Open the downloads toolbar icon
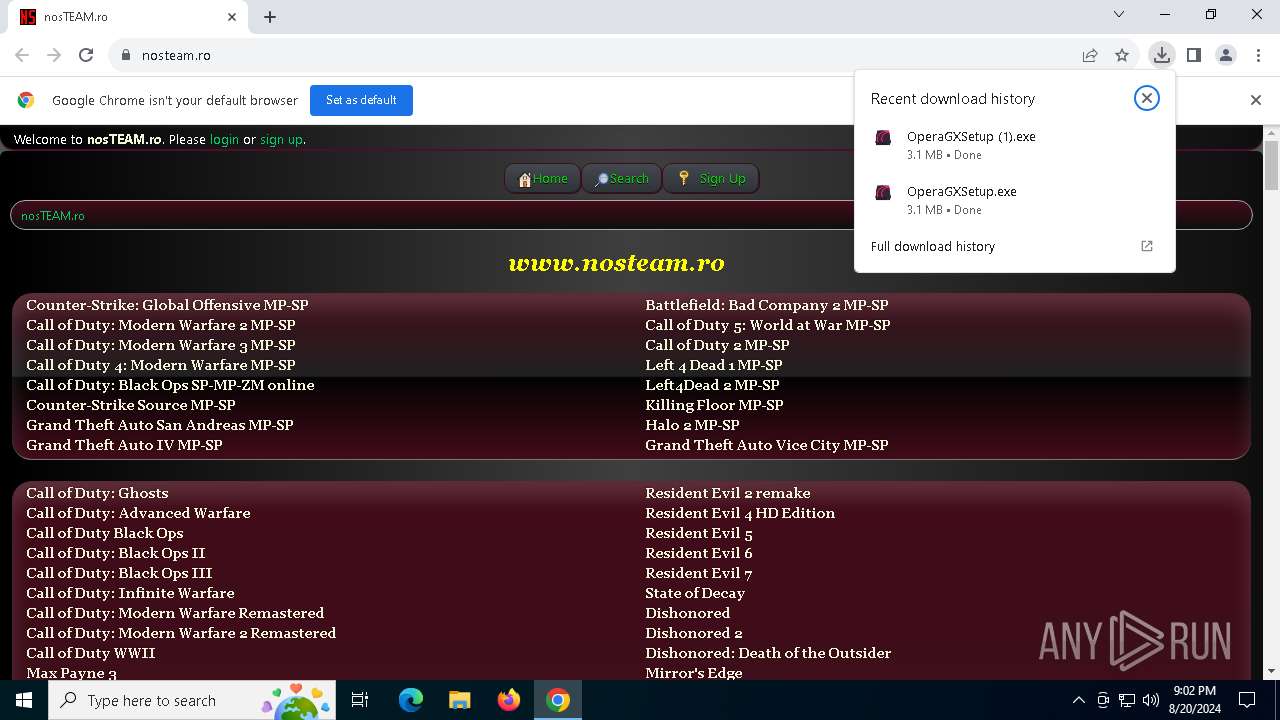This screenshot has width=1280, height=720. pos(1161,55)
